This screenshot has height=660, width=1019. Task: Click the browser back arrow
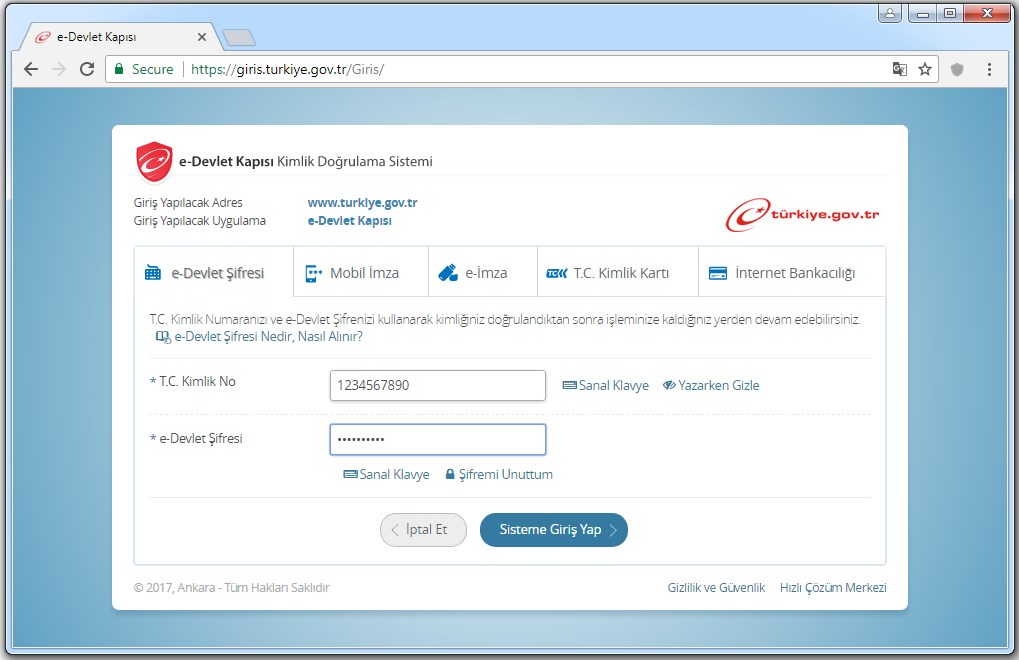tap(31, 69)
